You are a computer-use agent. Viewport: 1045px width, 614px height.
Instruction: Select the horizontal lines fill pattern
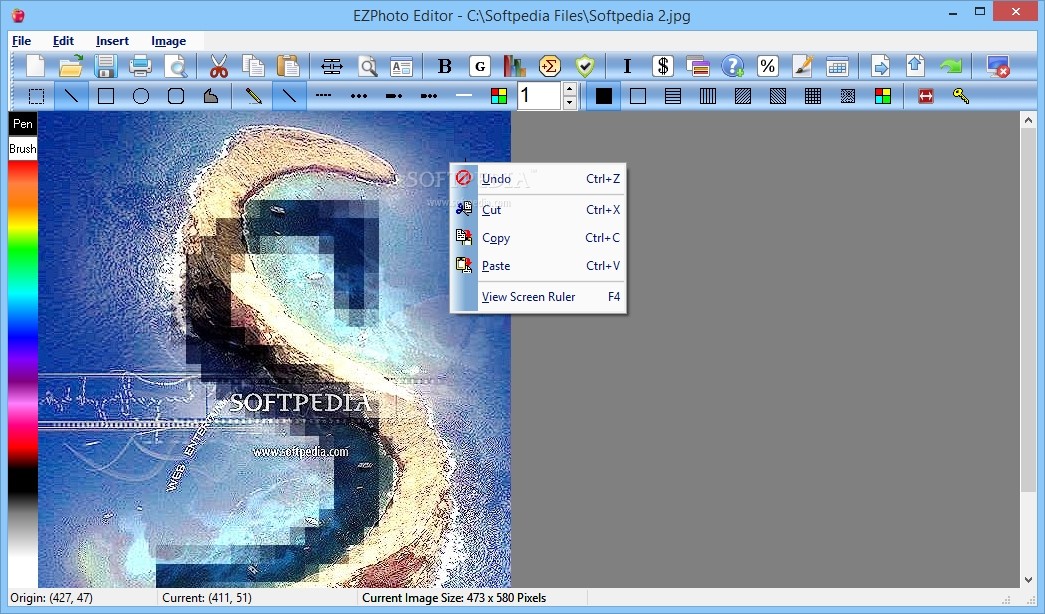pos(673,96)
